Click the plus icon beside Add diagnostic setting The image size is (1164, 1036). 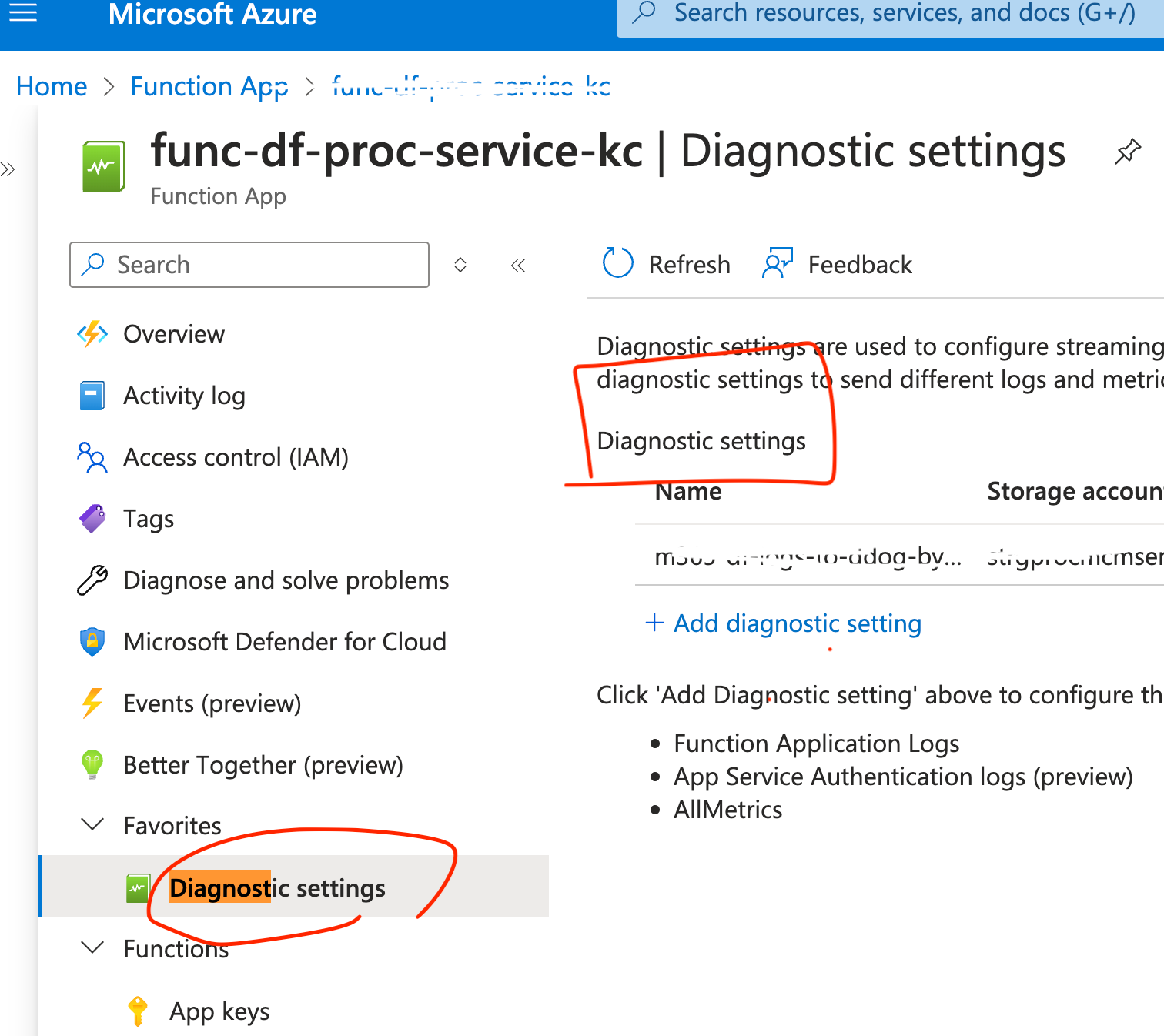(654, 622)
